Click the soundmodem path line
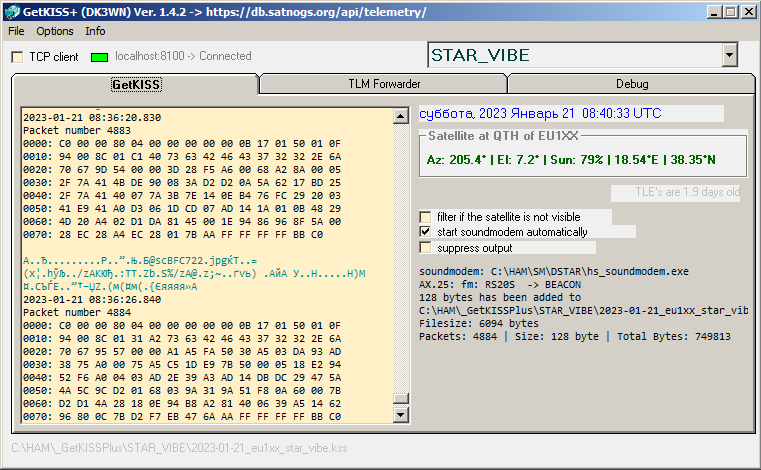 [554, 271]
